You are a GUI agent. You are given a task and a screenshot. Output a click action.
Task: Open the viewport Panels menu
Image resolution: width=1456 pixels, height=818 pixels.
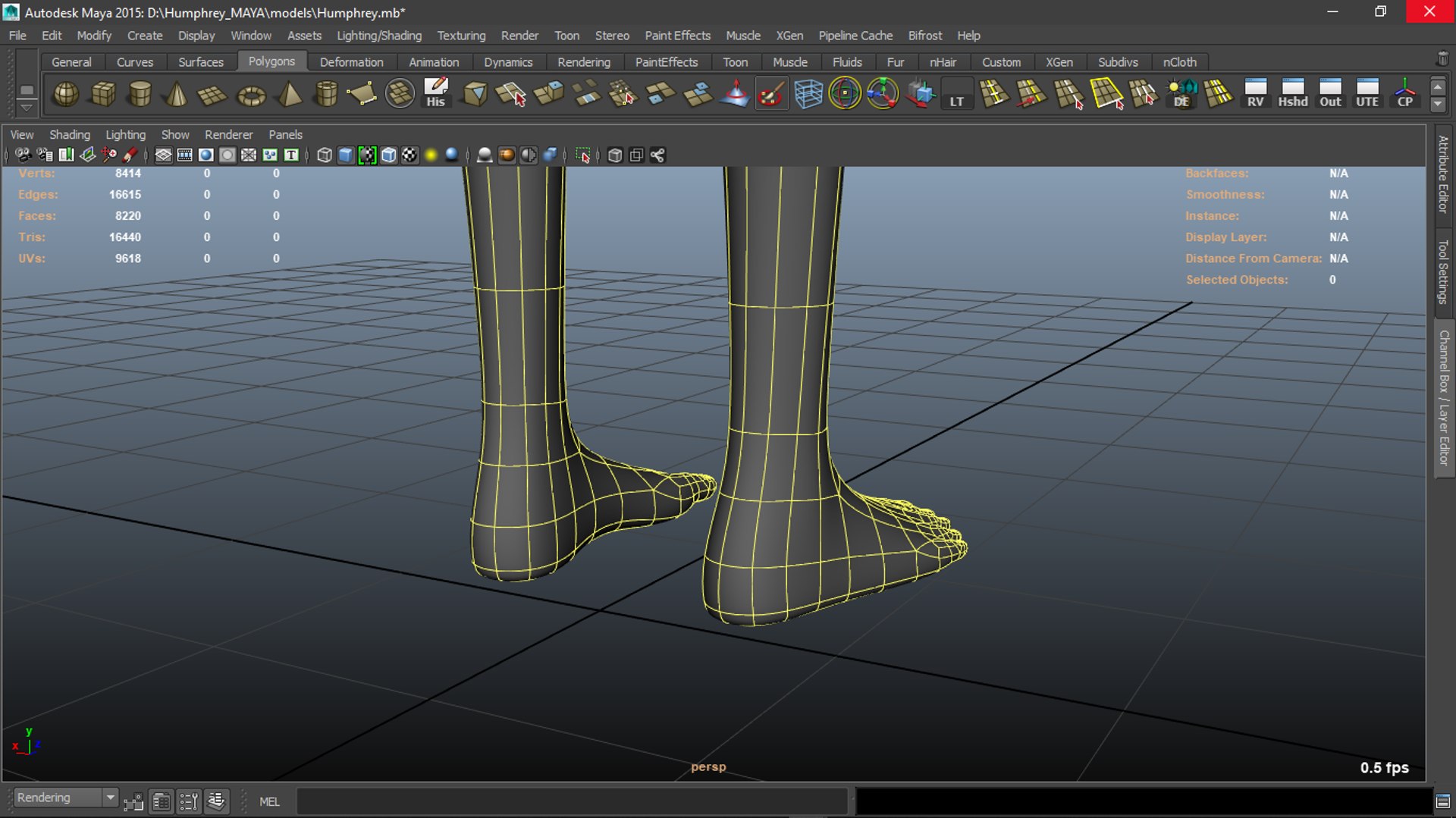coord(285,134)
